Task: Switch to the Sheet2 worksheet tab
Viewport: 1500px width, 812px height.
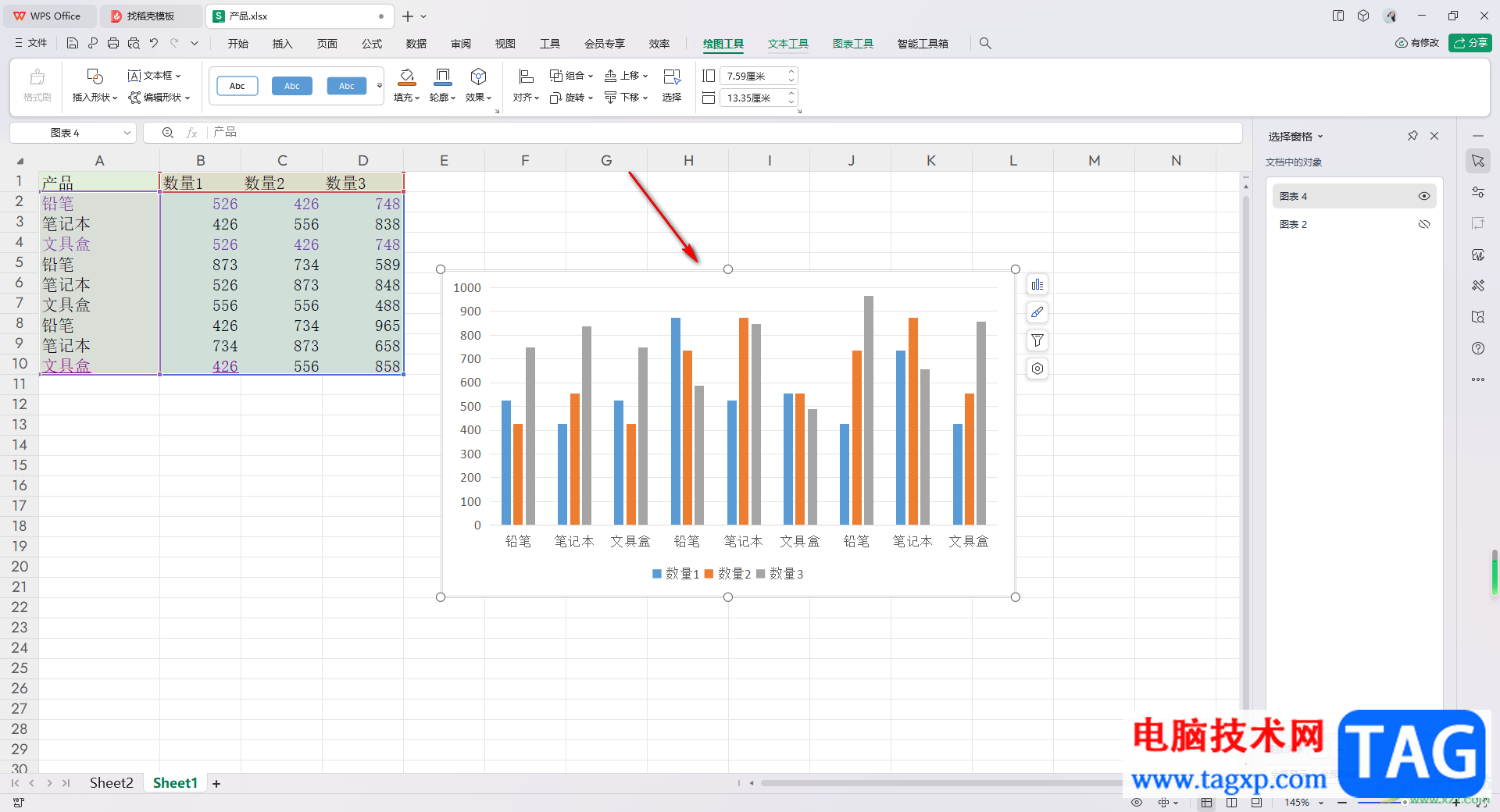Action: [x=111, y=783]
